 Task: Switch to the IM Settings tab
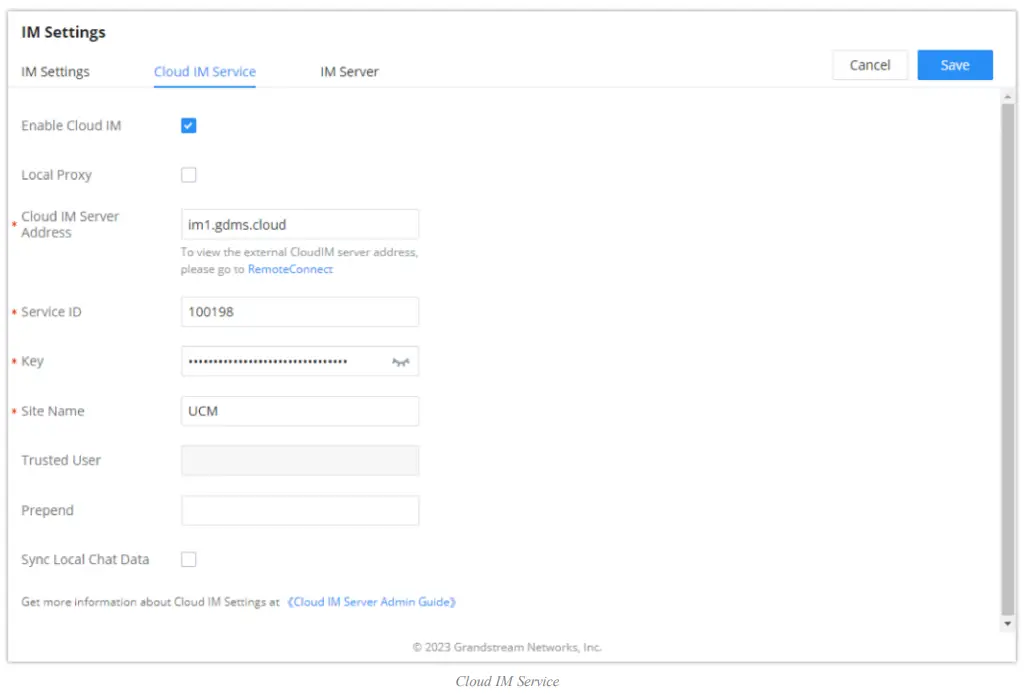click(x=55, y=72)
